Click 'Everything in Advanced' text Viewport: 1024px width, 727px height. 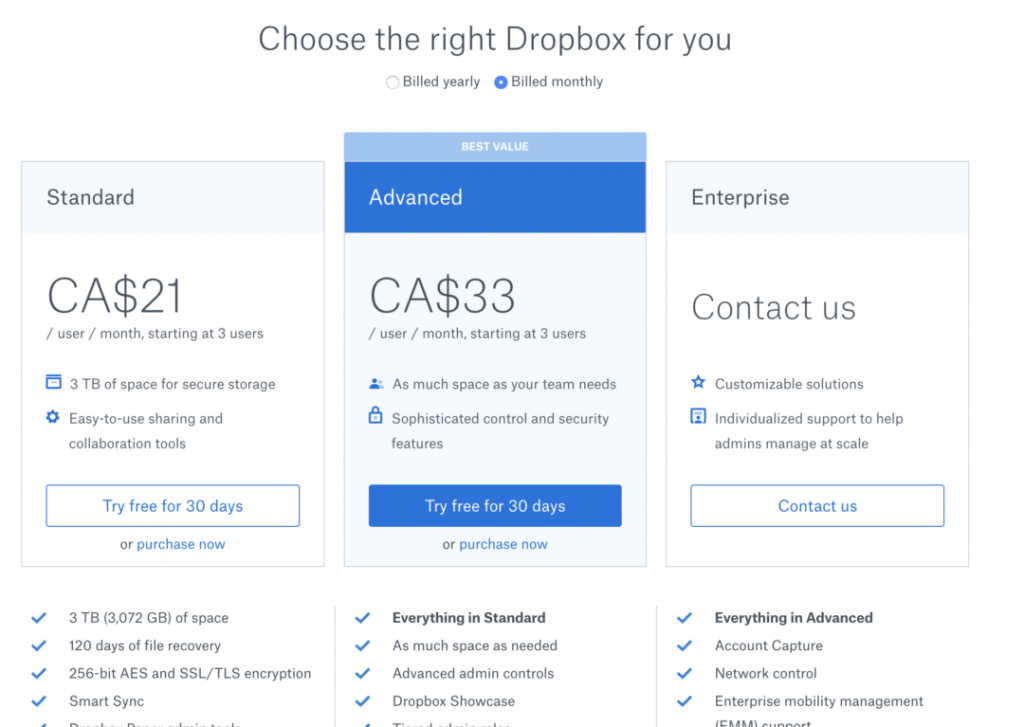(x=793, y=618)
